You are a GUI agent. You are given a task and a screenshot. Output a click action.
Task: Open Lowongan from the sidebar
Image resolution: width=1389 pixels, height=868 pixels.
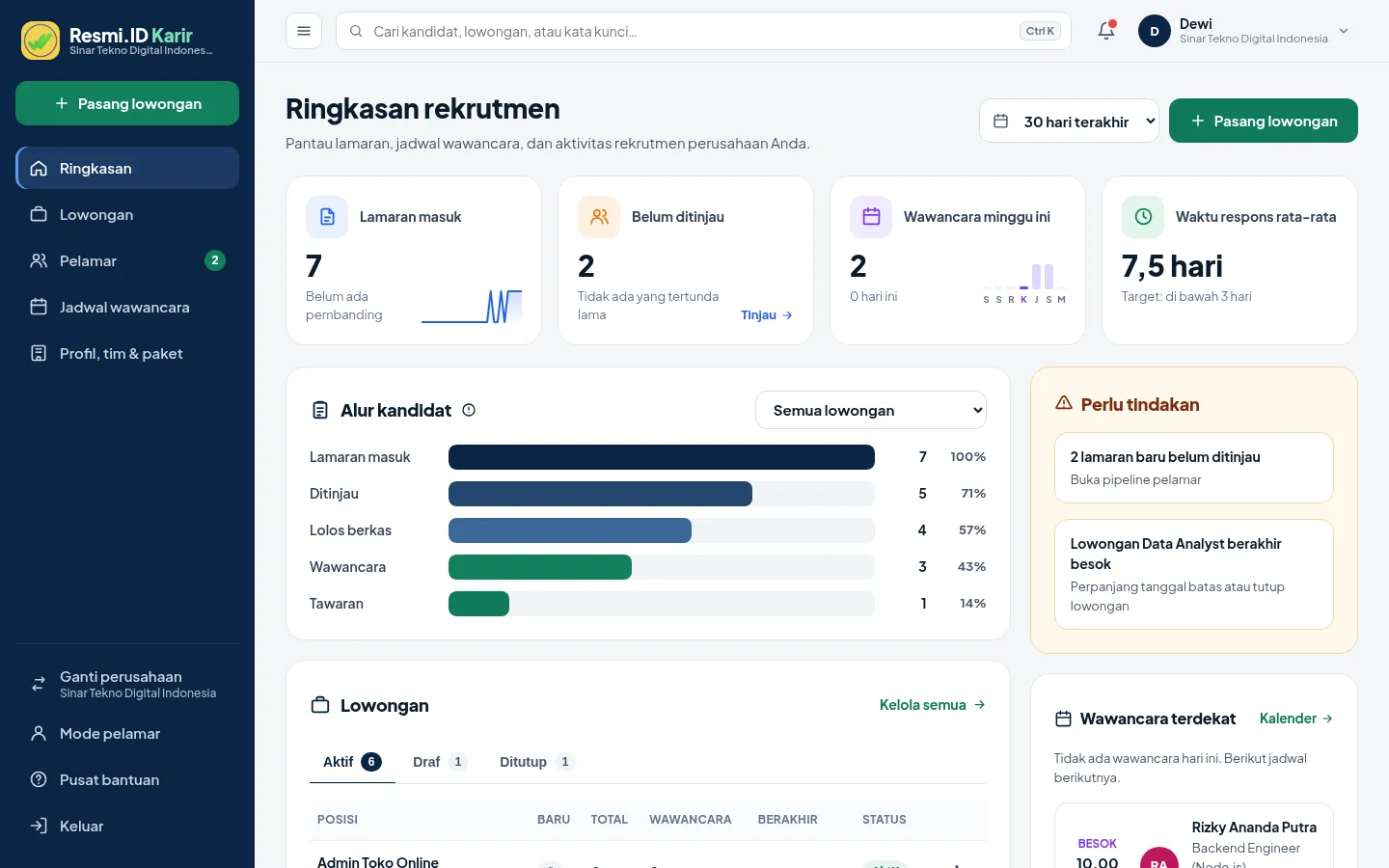point(127,214)
